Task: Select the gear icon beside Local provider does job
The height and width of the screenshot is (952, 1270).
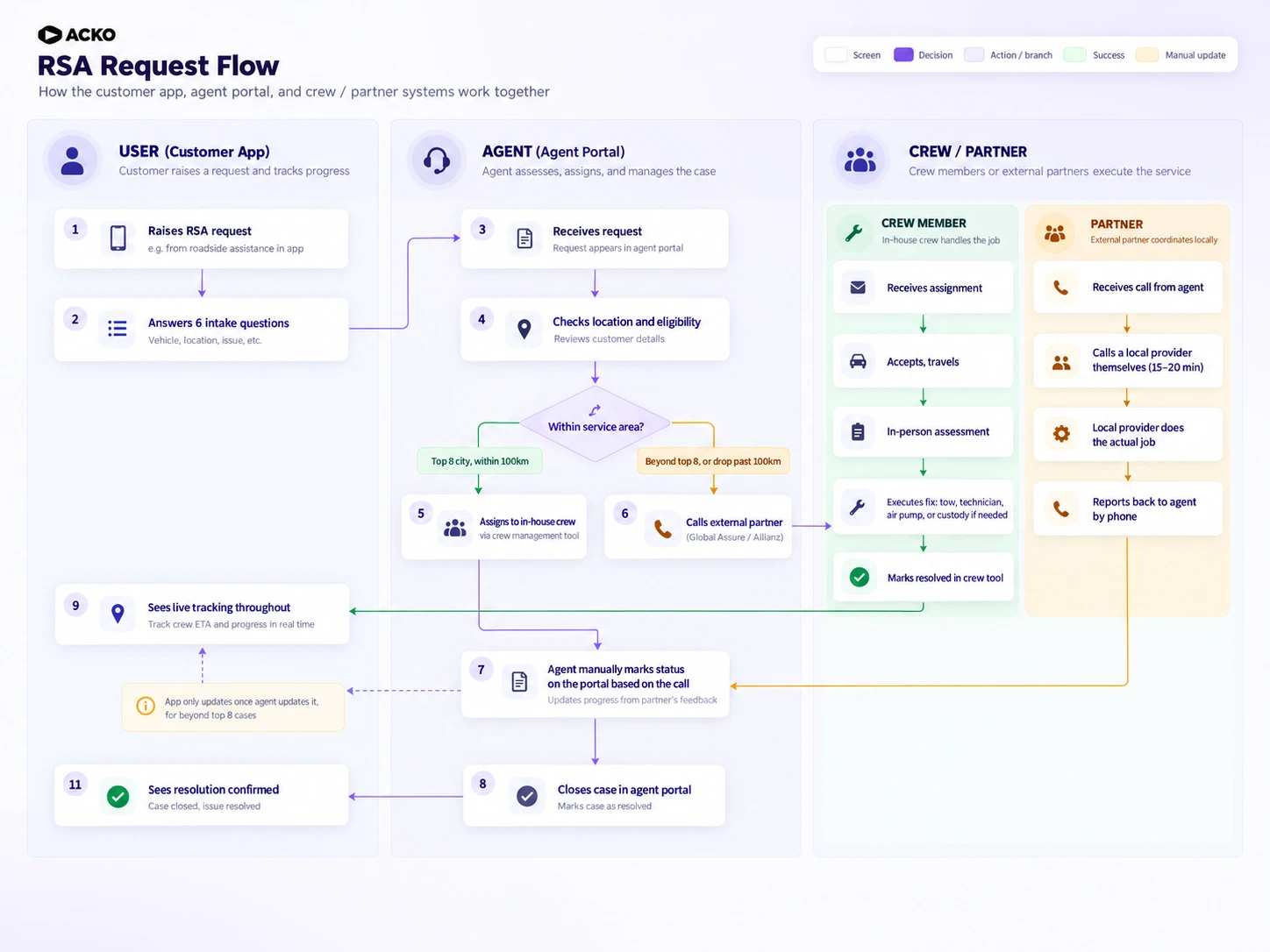Action: click(x=1061, y=434)
